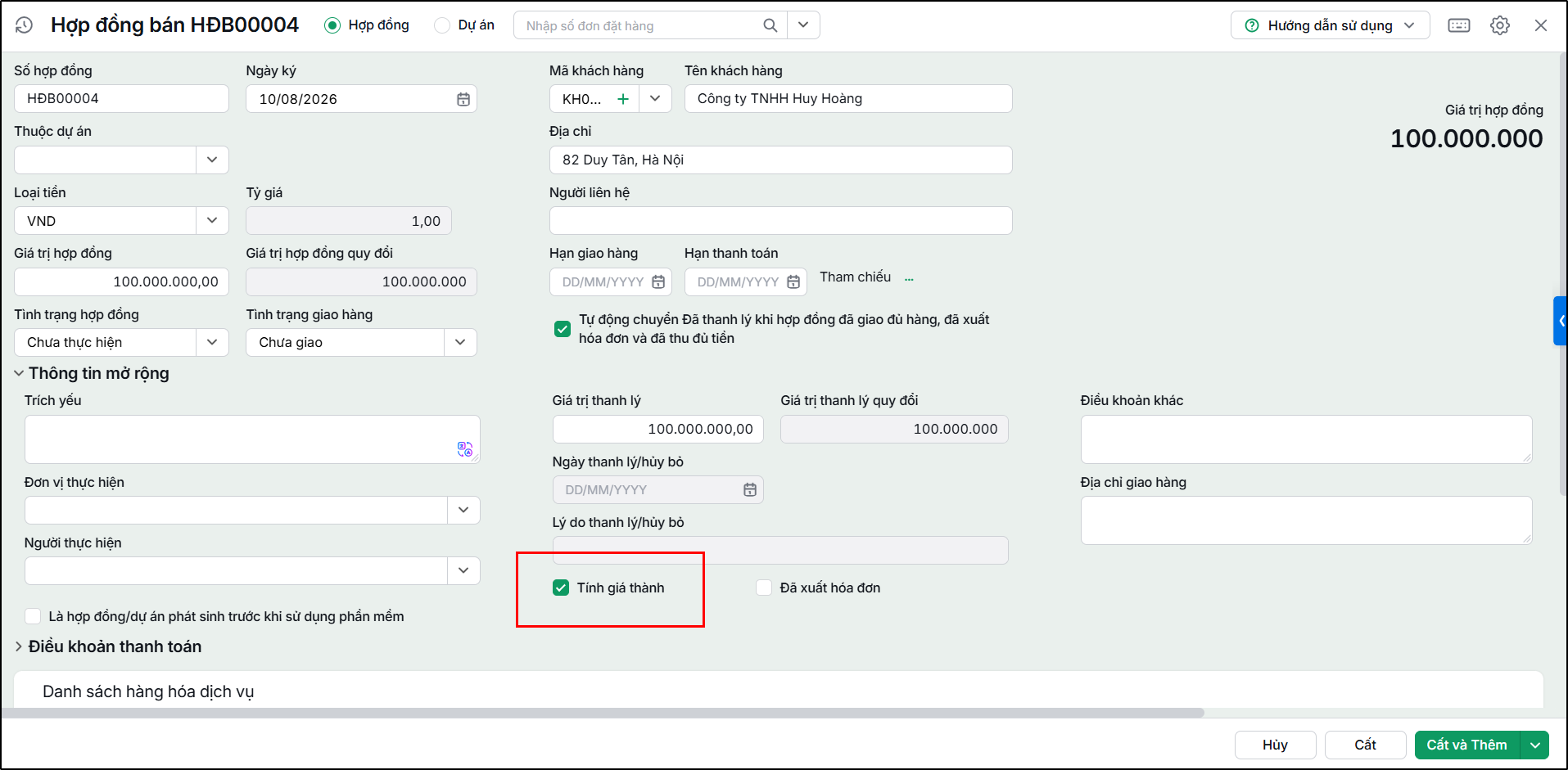
Task: Uncheck the Tính giá thành checkbox
Action: pyautogui.click(x=561, y=588)
